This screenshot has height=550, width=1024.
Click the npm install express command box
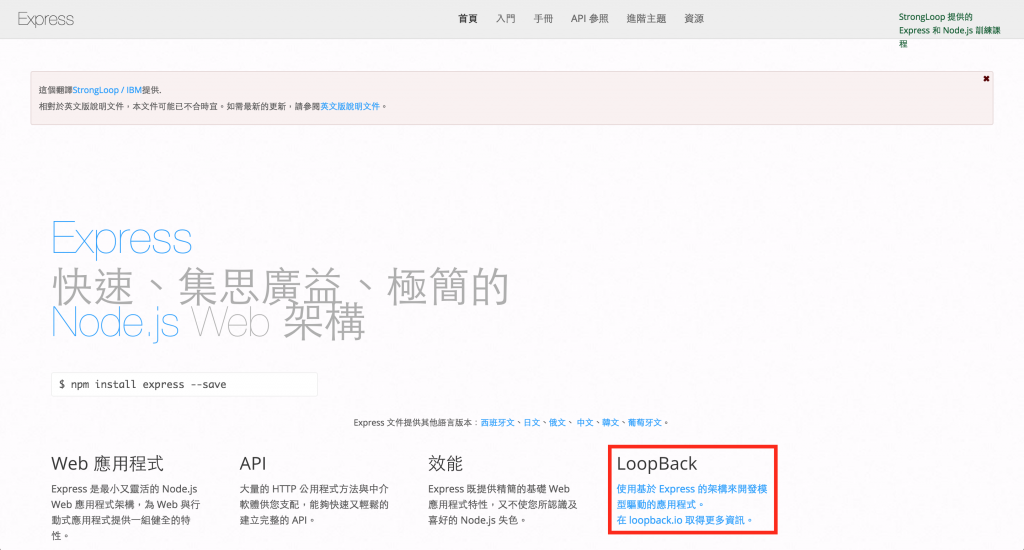(x=184, y=384)
